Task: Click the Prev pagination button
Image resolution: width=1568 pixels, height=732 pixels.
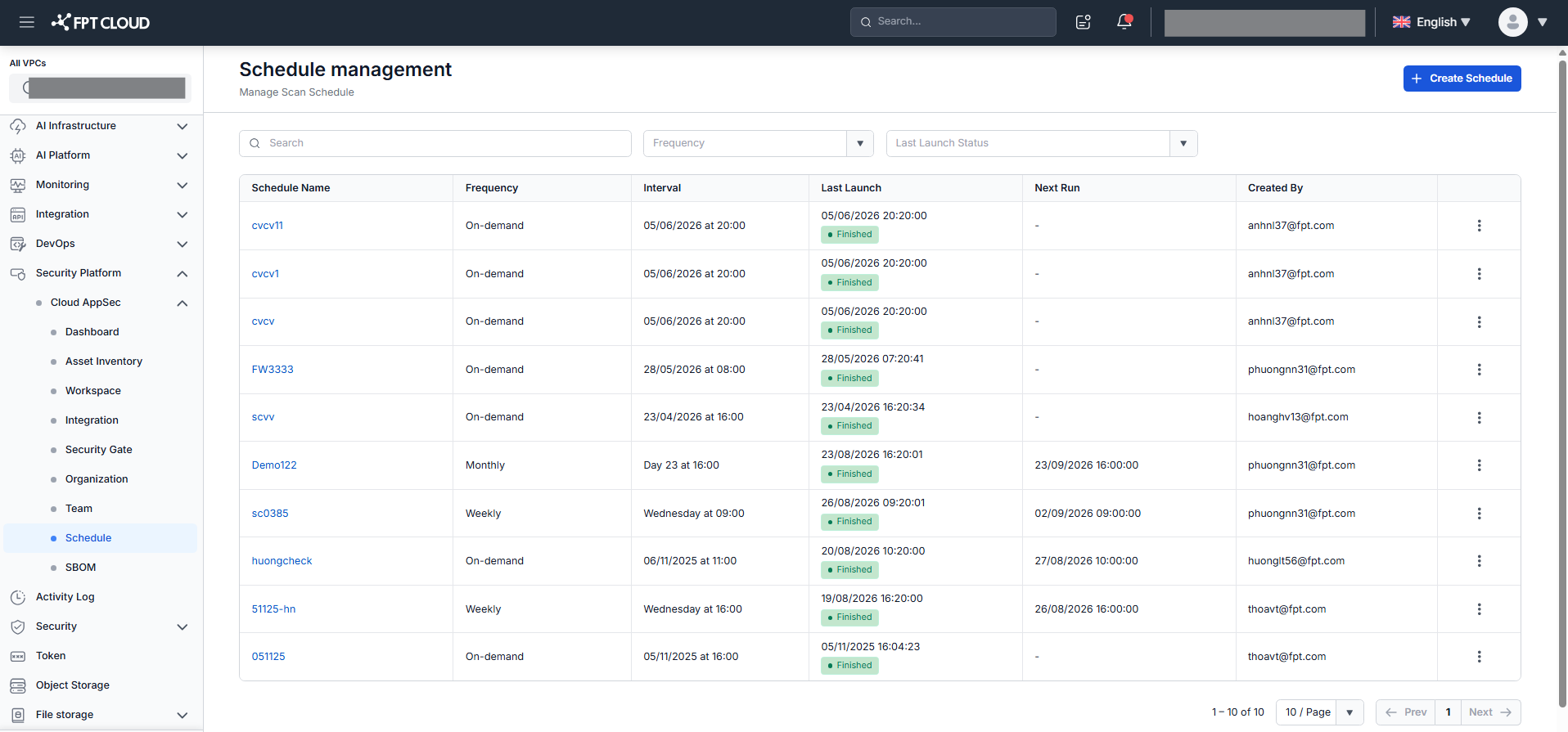Action: point(1406,712)
